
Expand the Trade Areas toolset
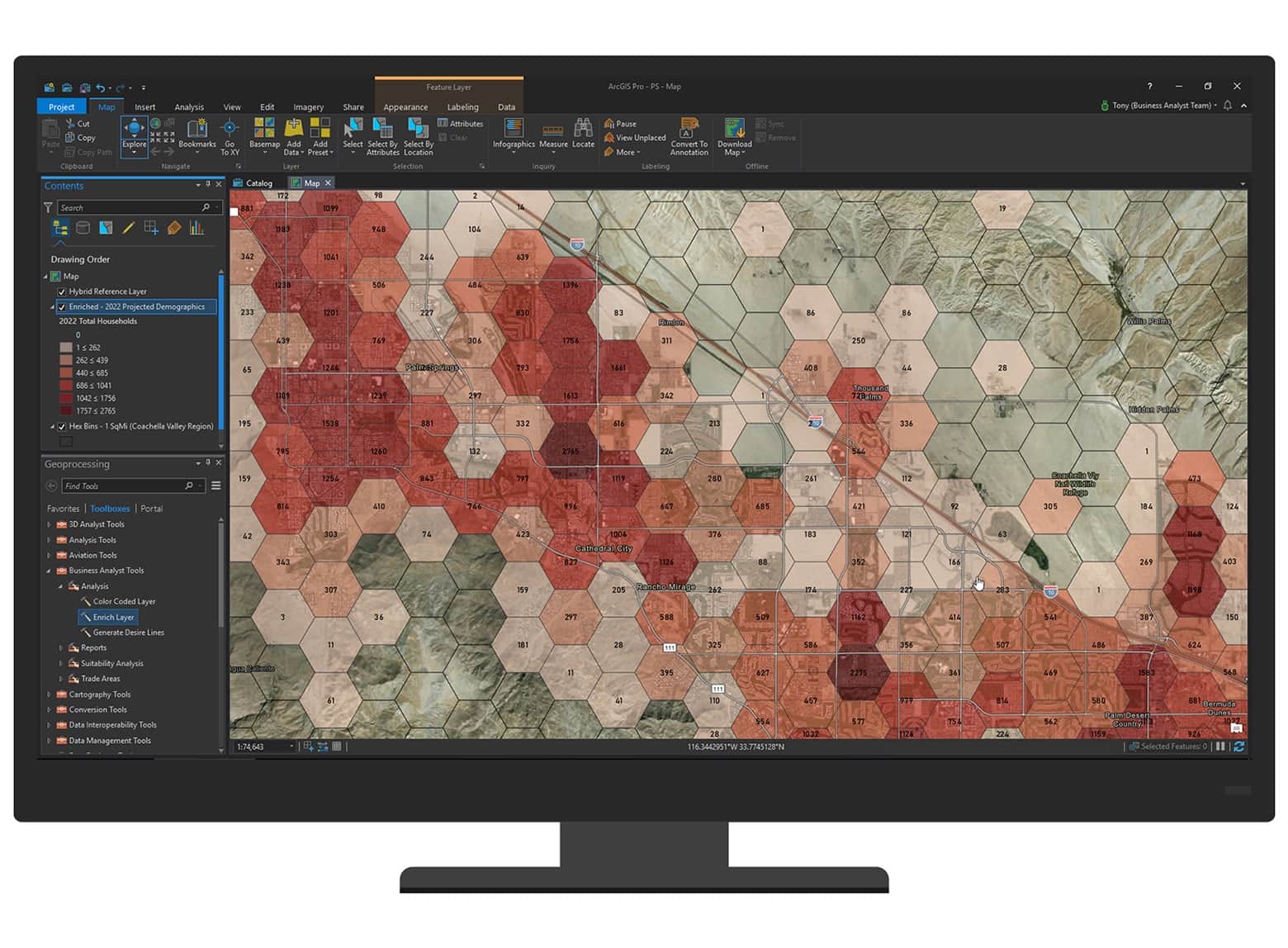tap(60, 679)
